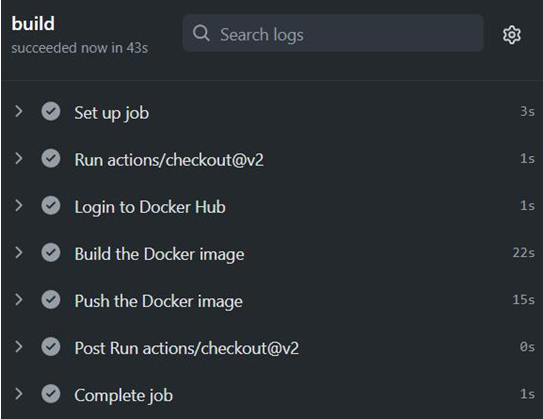Screen dimensions: 543x419
Task: Click the checkmark icon for Push the Docker image
Action: (51, 300)
